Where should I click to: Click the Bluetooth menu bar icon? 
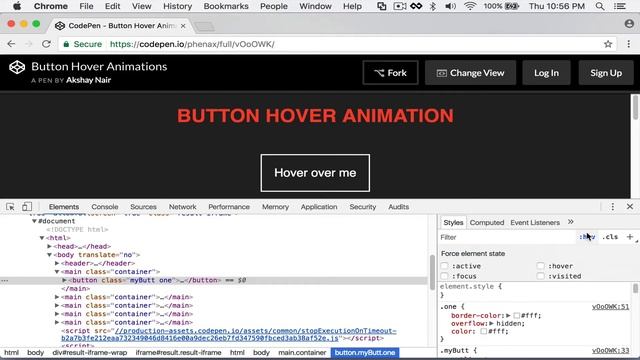pos(433,6)
